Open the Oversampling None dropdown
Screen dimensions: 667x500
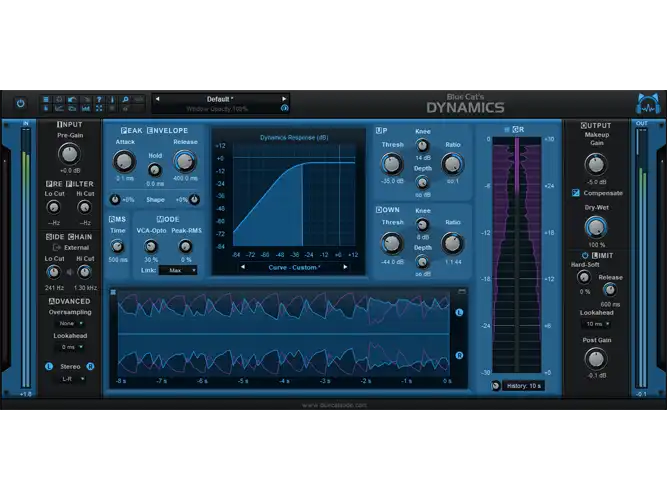coord(70,323)
